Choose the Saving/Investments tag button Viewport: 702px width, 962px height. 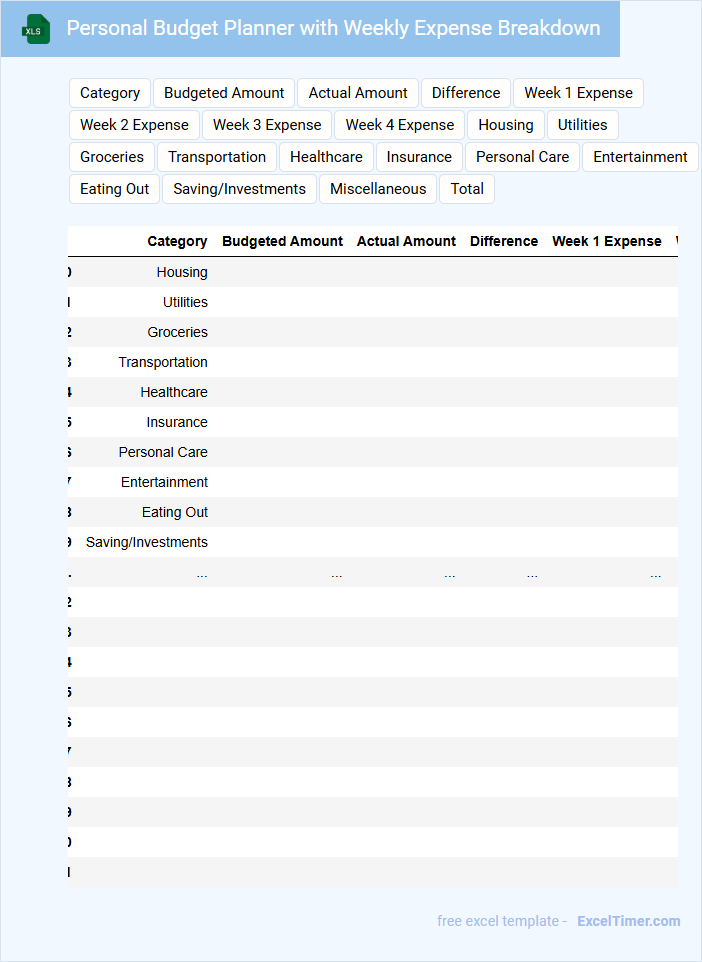[239, 189]
